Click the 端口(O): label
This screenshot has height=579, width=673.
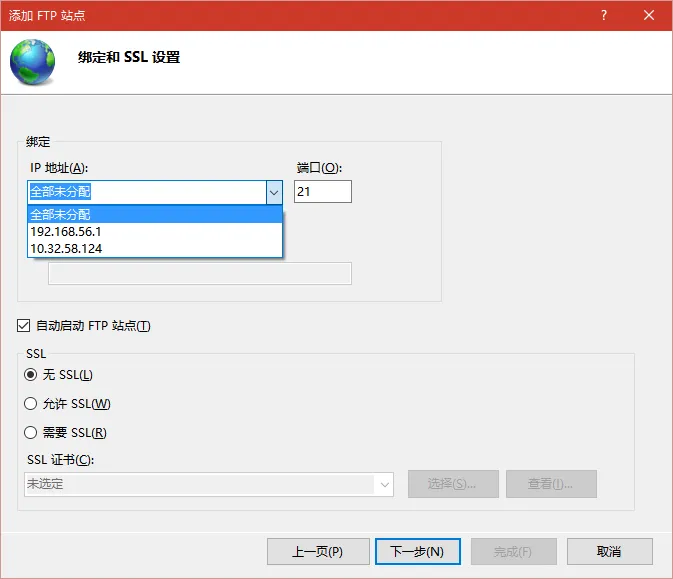319,168
